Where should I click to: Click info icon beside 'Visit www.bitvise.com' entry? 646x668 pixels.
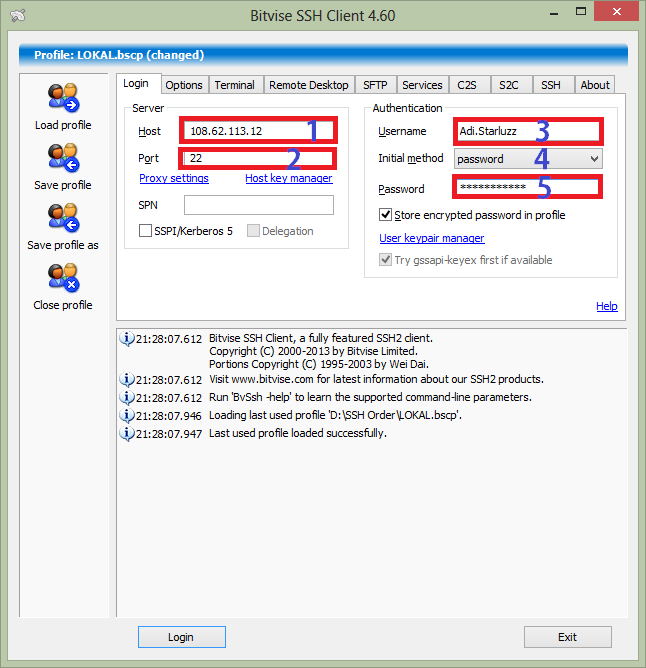[x=126, y=380]
